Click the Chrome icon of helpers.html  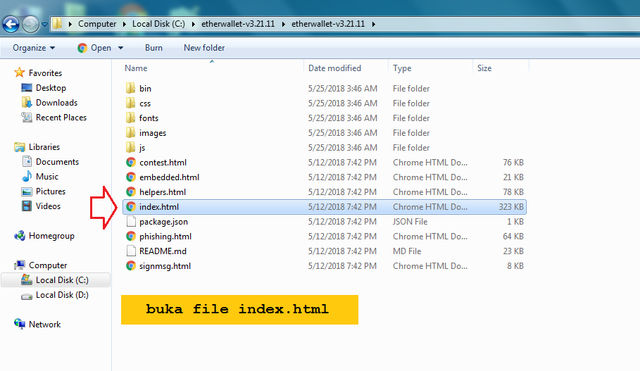click(x=131, y=191)
